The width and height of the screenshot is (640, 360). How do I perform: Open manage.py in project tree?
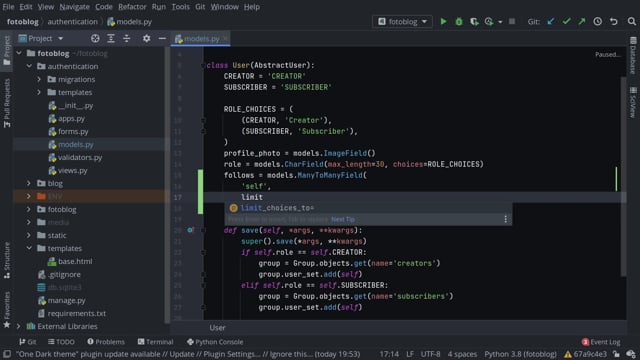click(x=66, y=300)
